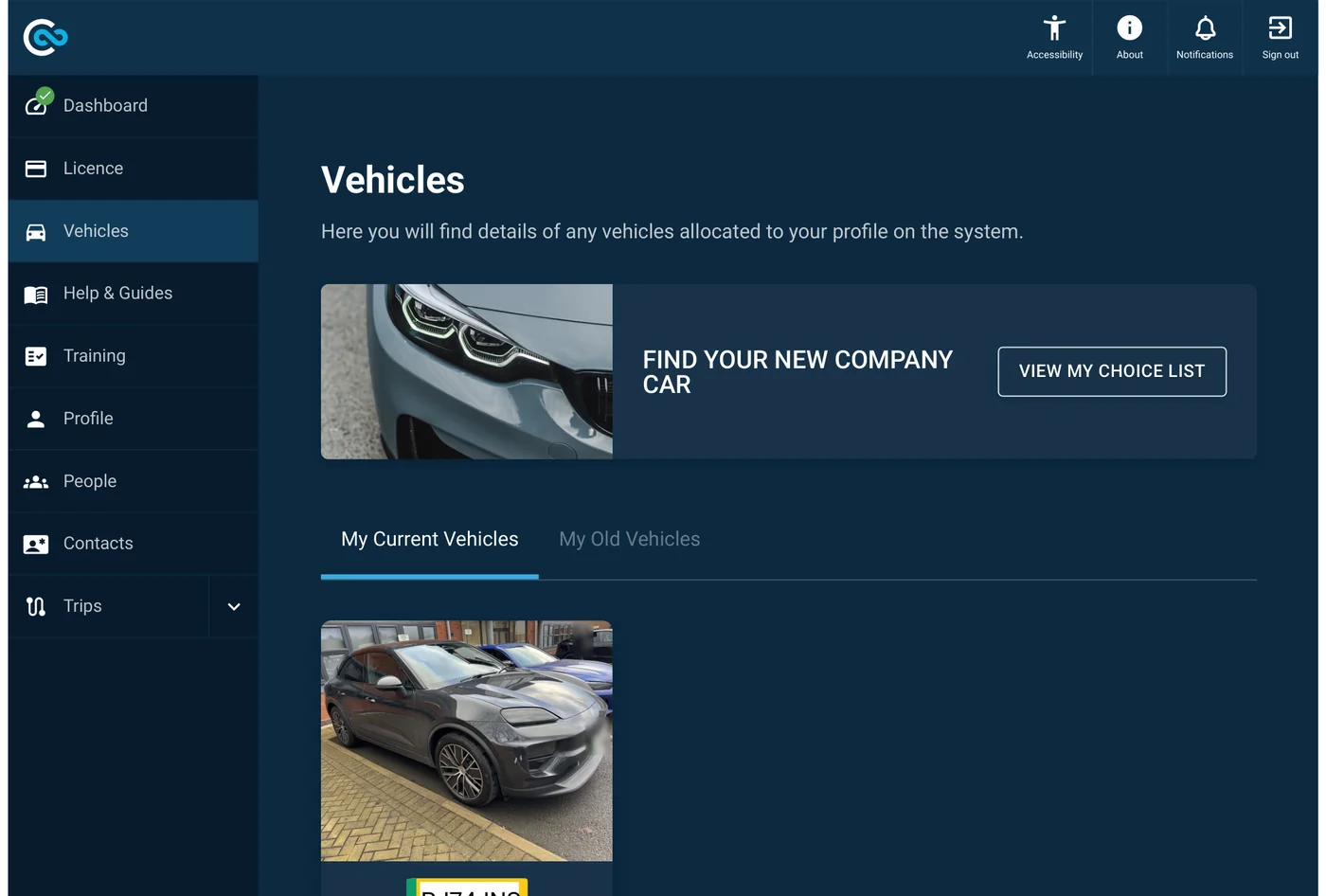Click the Licence card icon
Screen dimensions: 1326x896
(x=36, y=169)
